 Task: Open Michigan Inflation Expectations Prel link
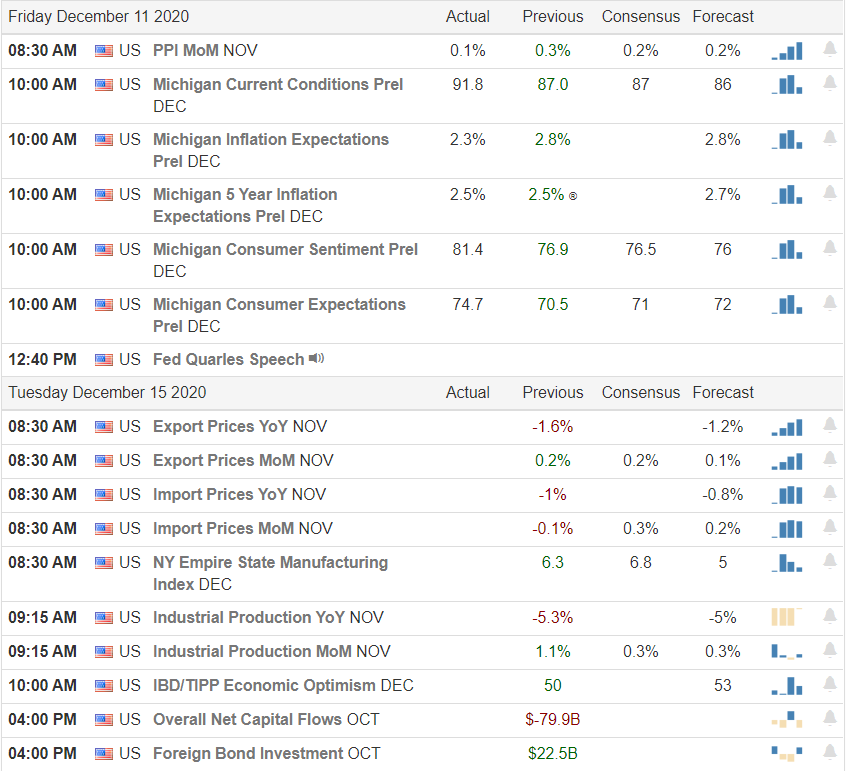click(273, 151)
